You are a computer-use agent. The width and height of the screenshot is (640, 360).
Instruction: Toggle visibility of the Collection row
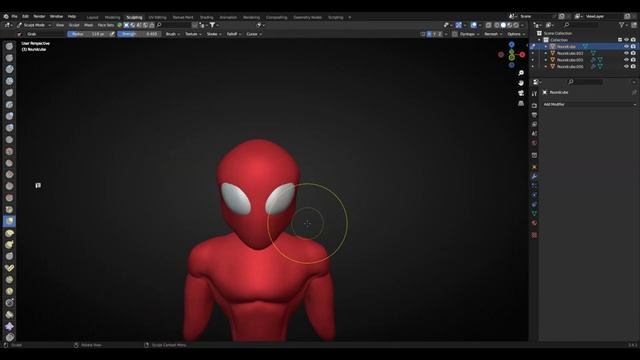[626, 40]
